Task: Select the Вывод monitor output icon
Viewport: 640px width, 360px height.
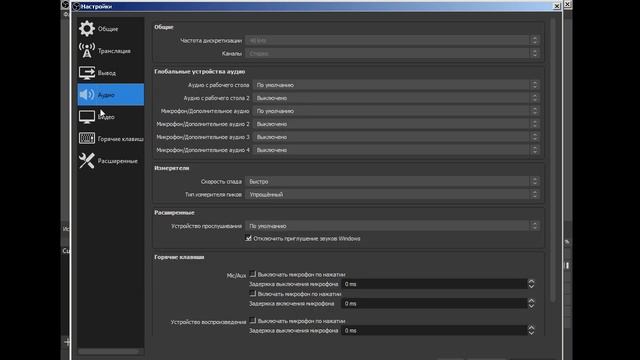Action: pyautogui.click(x=87, y=73)
